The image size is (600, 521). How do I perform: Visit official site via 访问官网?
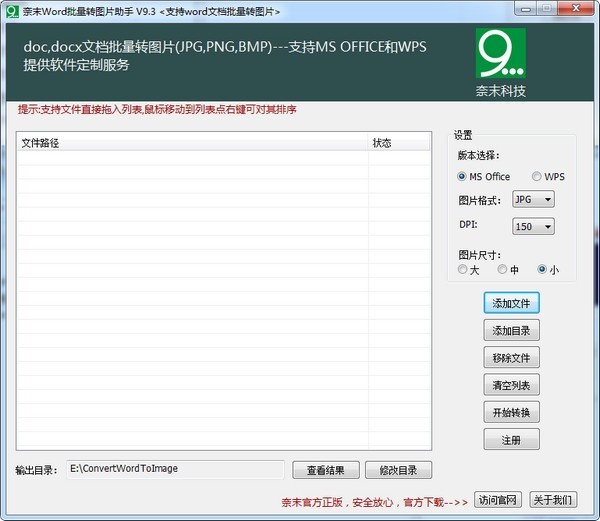(x=498, y=500)
